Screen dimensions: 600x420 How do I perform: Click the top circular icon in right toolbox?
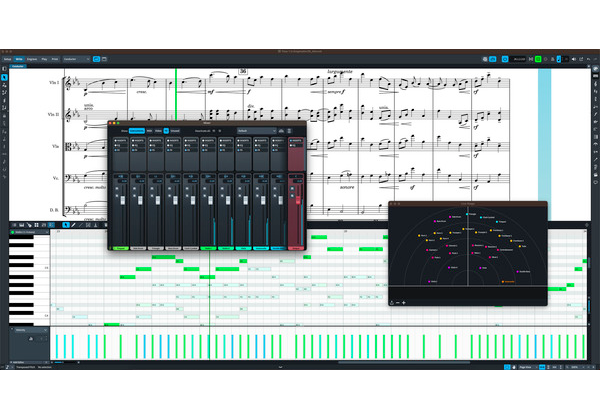click(595, 69)
